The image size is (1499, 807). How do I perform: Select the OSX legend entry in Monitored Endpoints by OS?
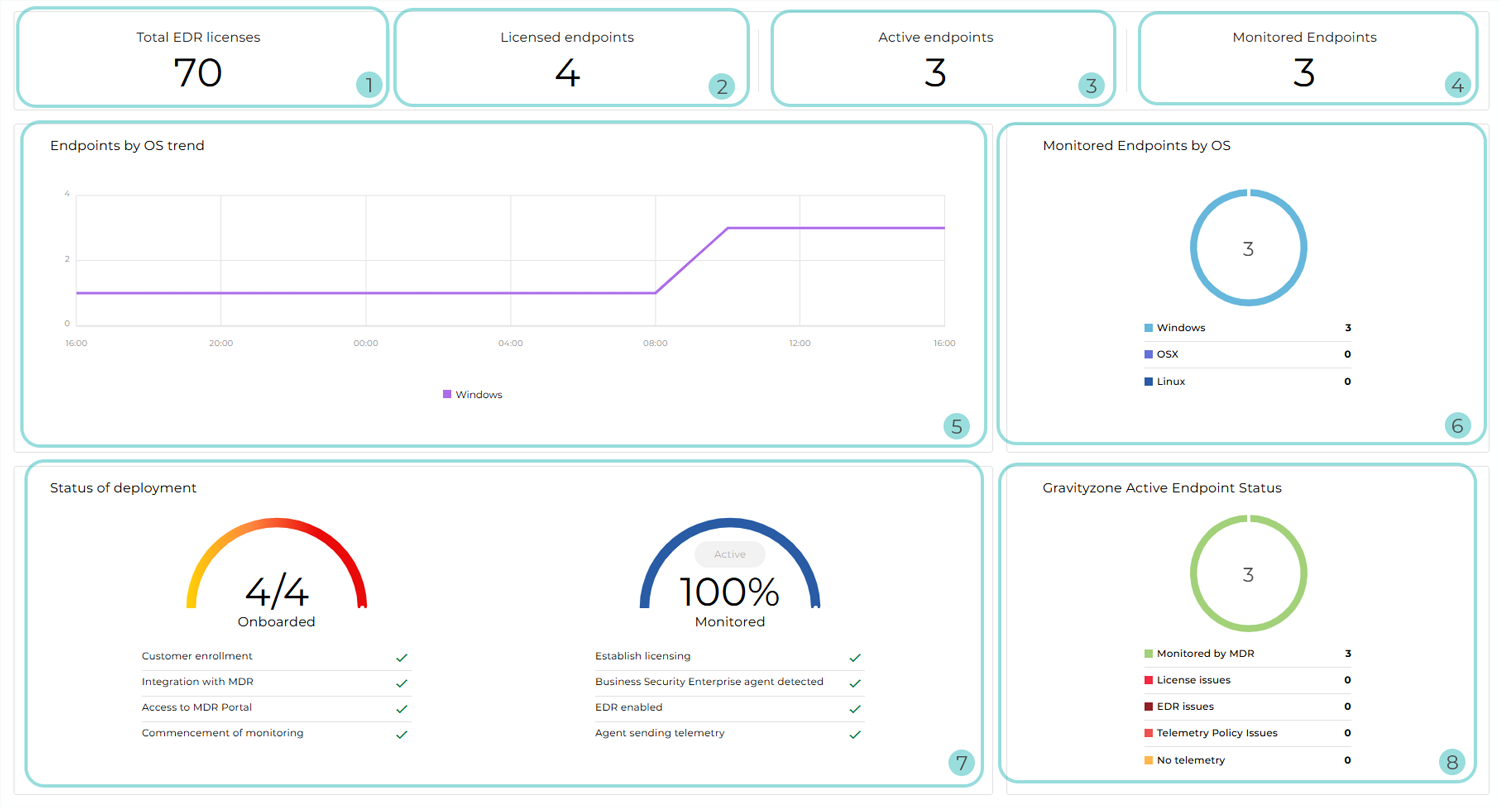1167,355
